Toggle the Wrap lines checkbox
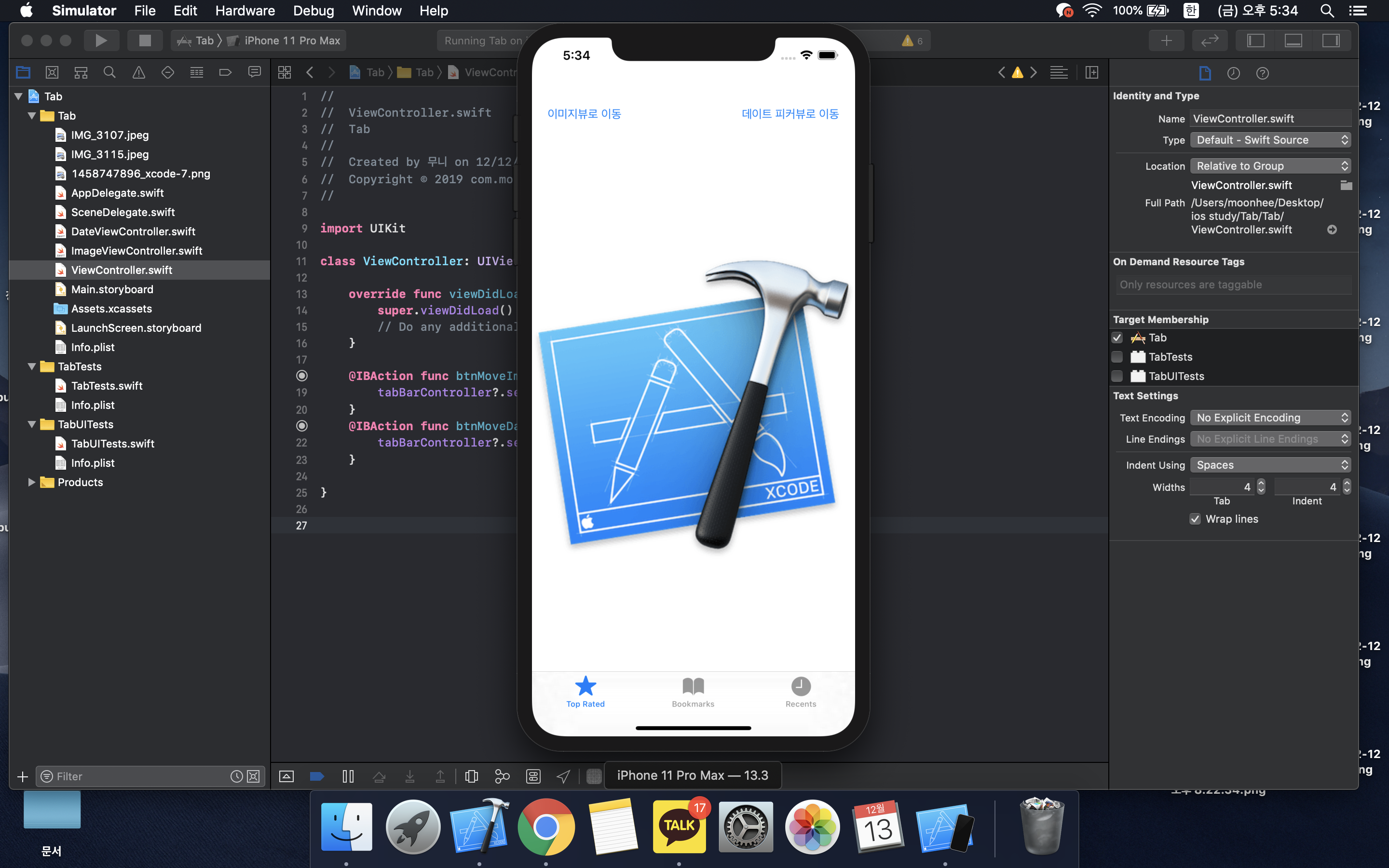The width and height of the screenshot is (1389, 868). coord(1195,519)
